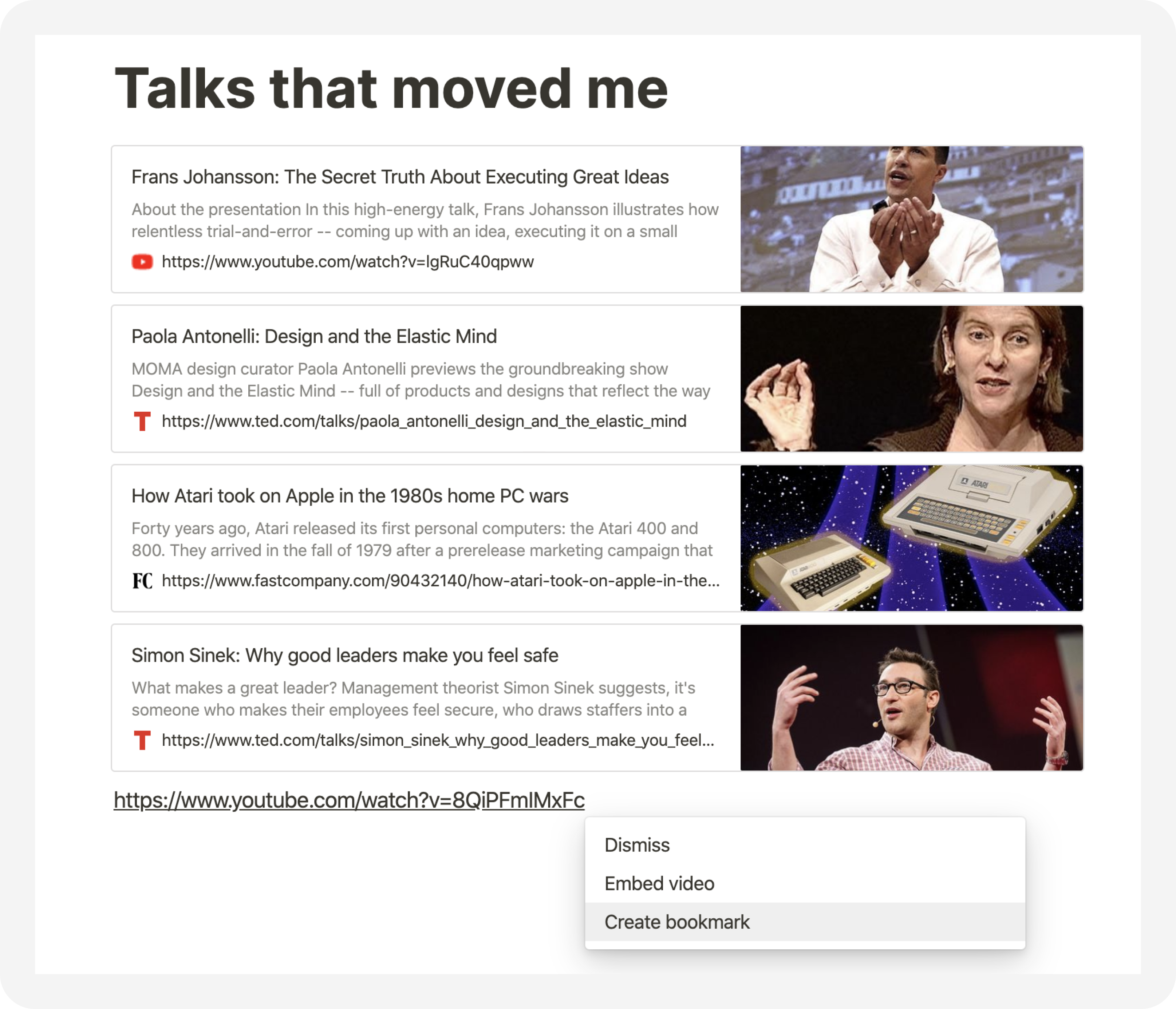Click the Frans Johansson speaker thumbnail
This screenshot has width=1176, height=1009.
click(x=912, y=219)
